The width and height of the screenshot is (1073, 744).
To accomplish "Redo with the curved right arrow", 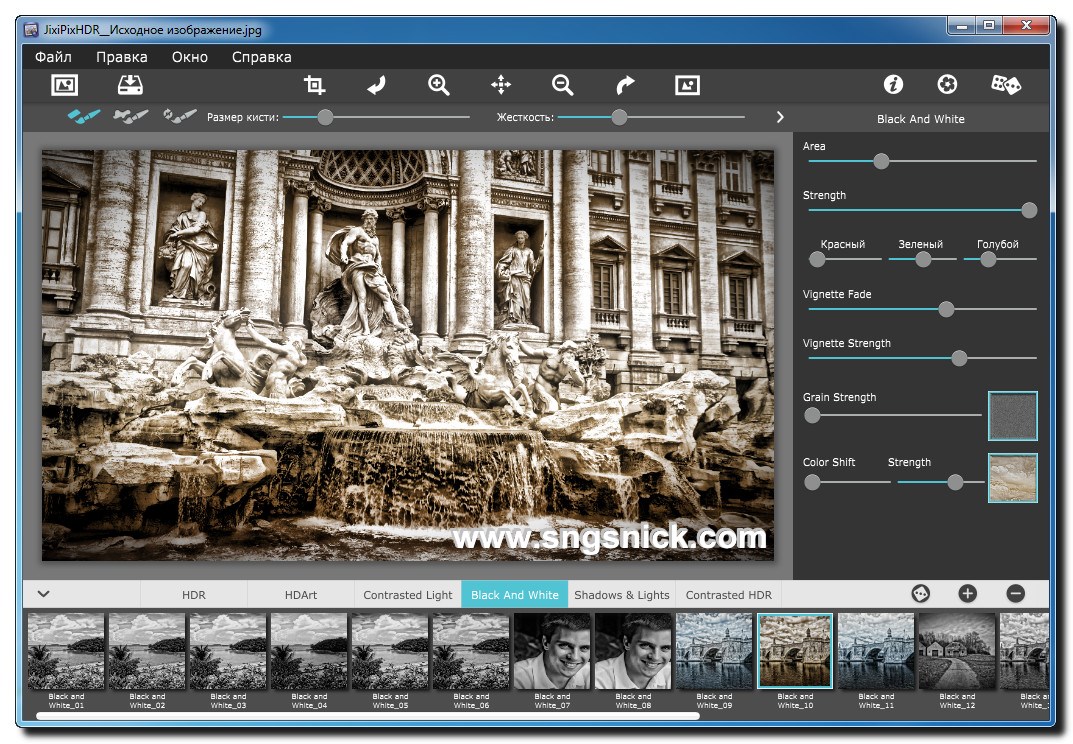I will point(625,85).
